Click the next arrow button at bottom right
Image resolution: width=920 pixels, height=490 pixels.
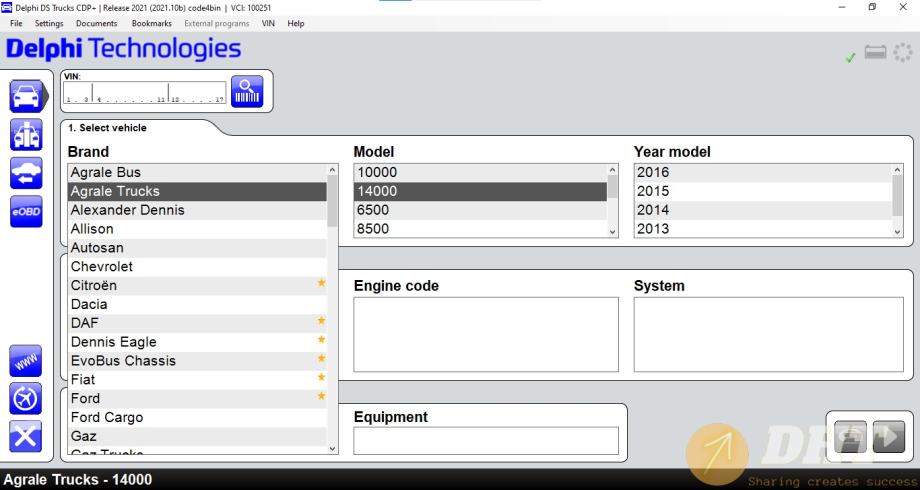point(889,437)
